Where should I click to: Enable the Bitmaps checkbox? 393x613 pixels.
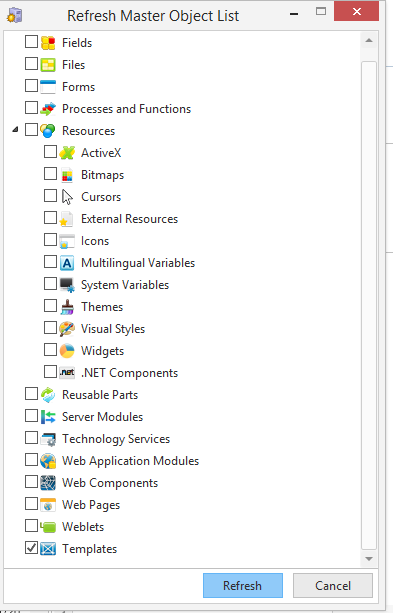[50, 174]
